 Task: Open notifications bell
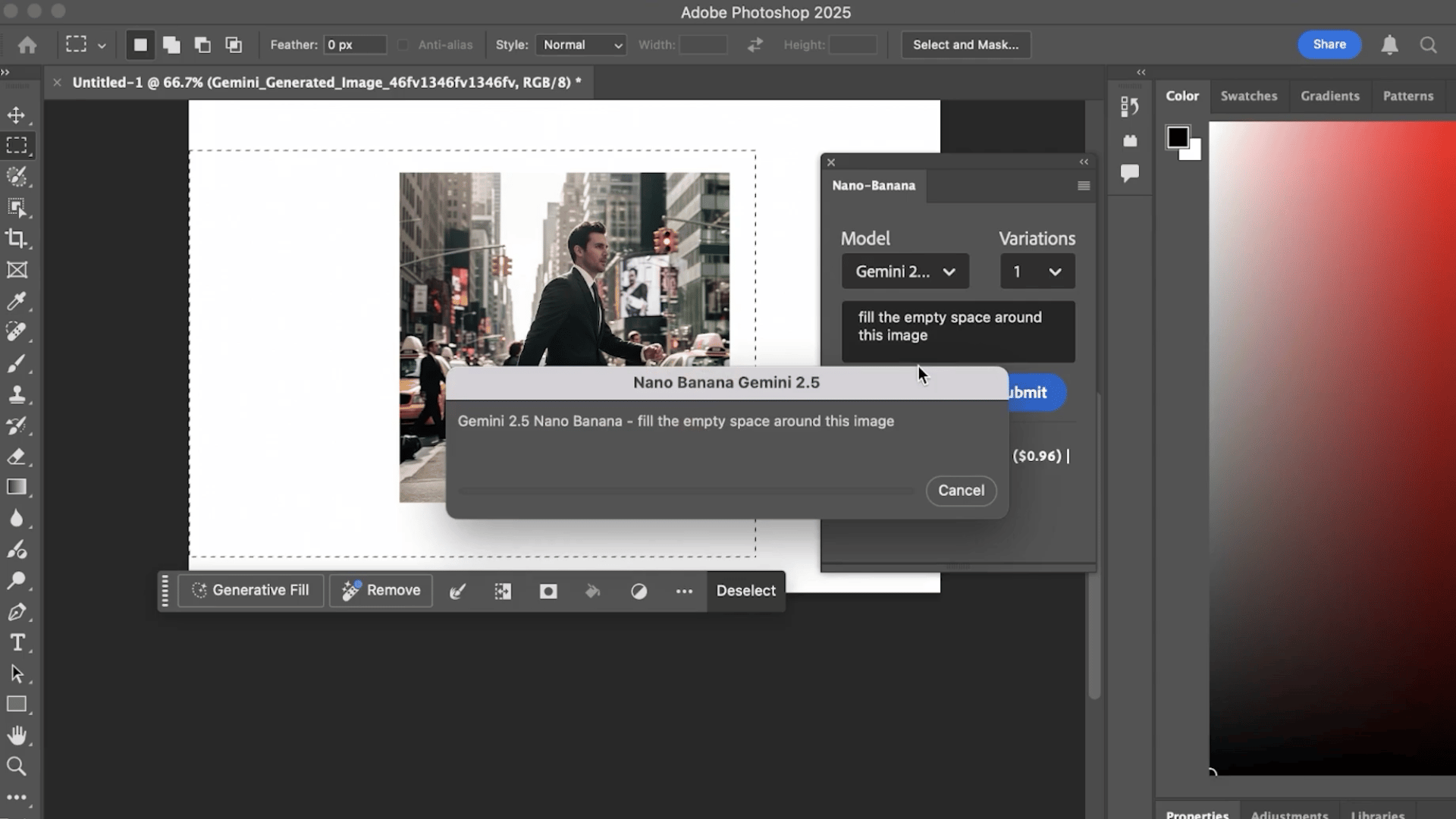tap(1389, 45)
